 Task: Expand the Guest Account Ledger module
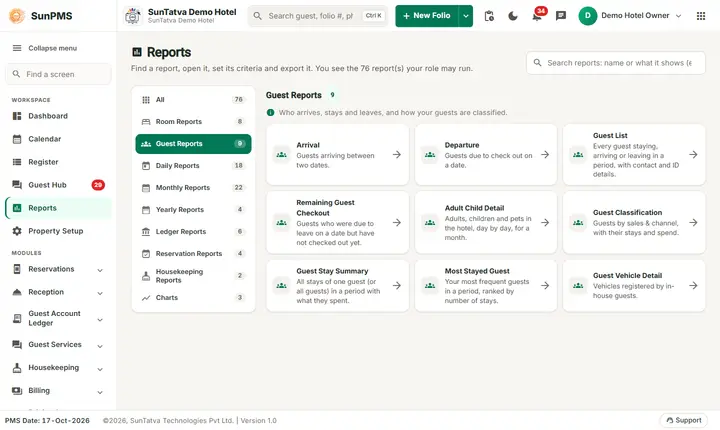click(58, 318)
